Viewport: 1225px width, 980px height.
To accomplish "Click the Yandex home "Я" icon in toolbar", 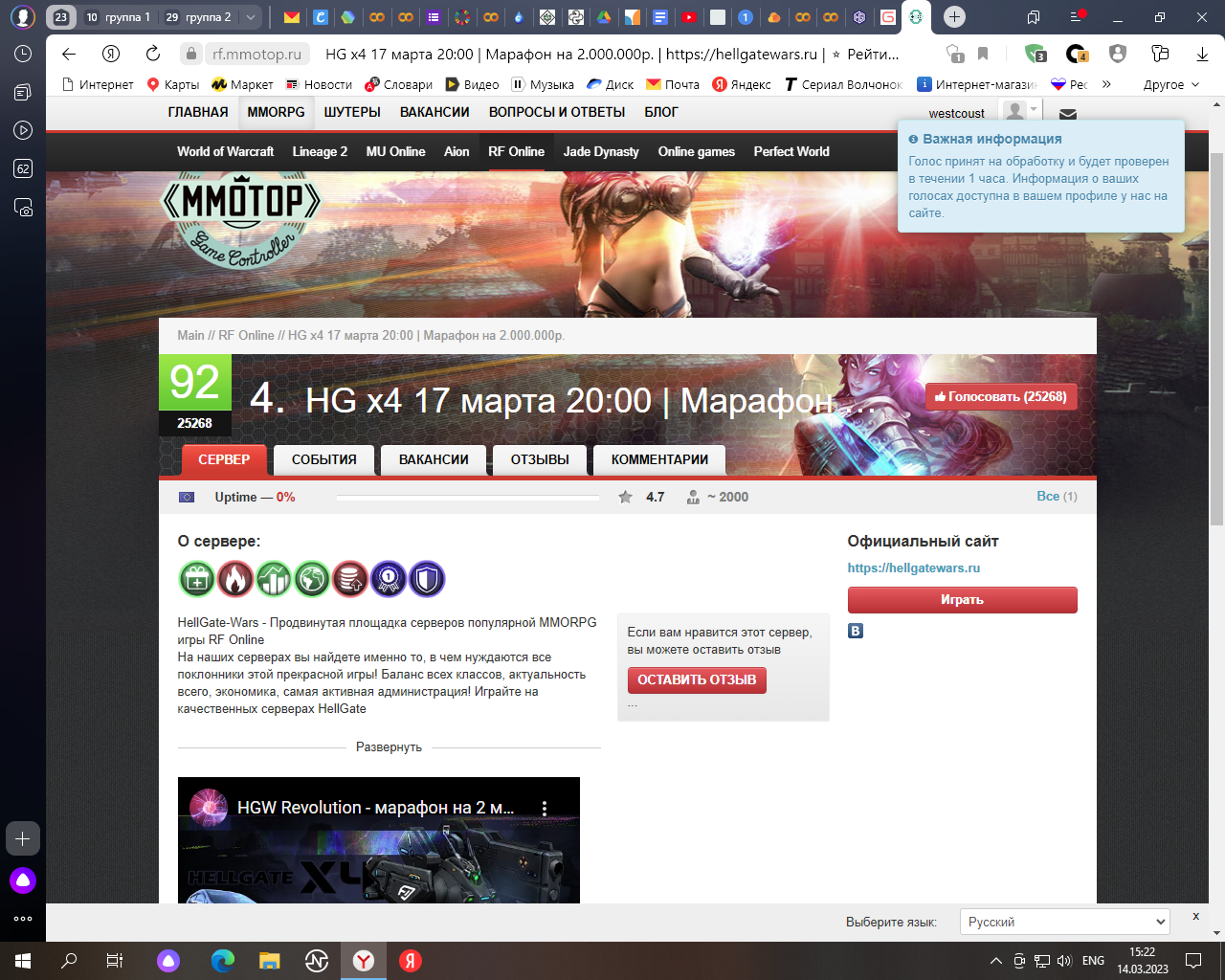I will click(x=111, y=54).
